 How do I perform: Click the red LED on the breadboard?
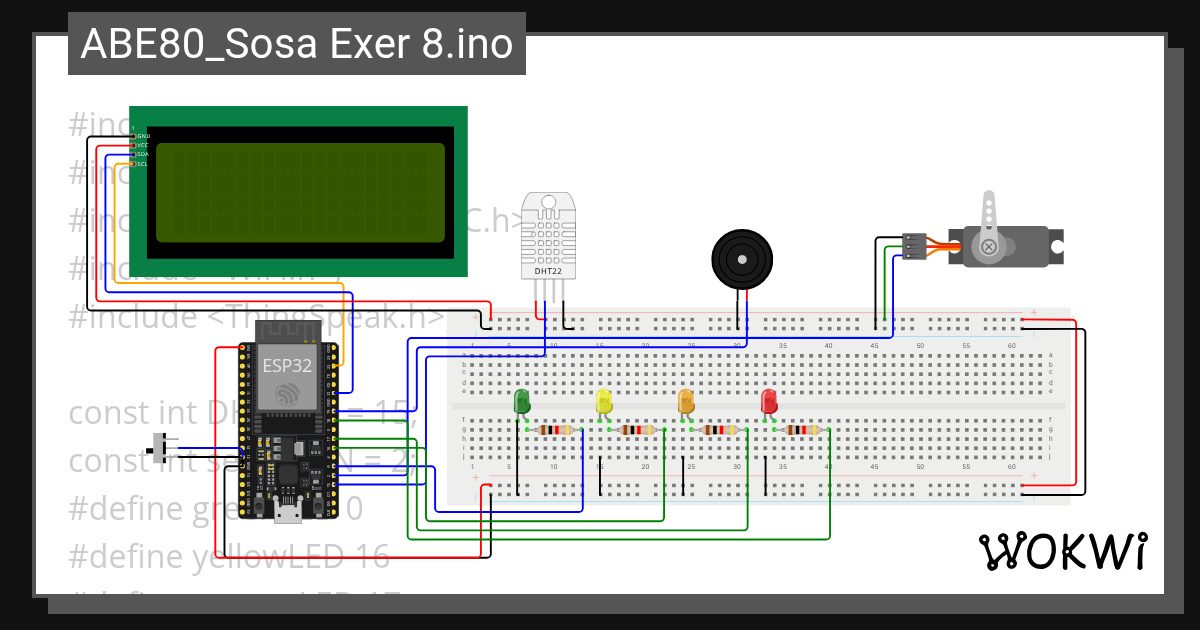(x=766, y=400)
